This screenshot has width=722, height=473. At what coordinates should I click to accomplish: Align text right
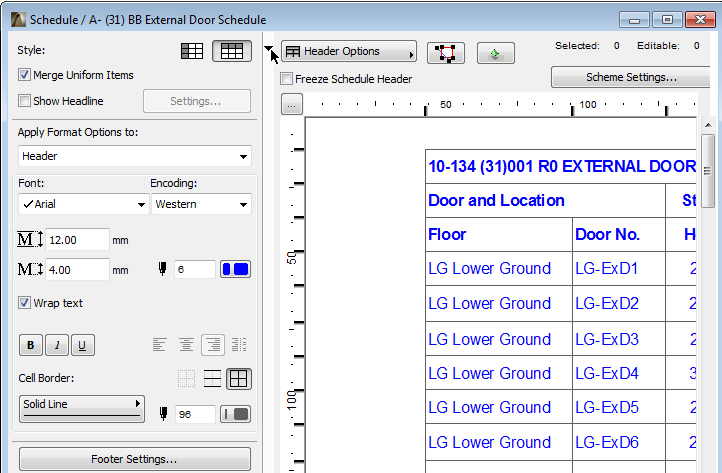click(213, 345)
